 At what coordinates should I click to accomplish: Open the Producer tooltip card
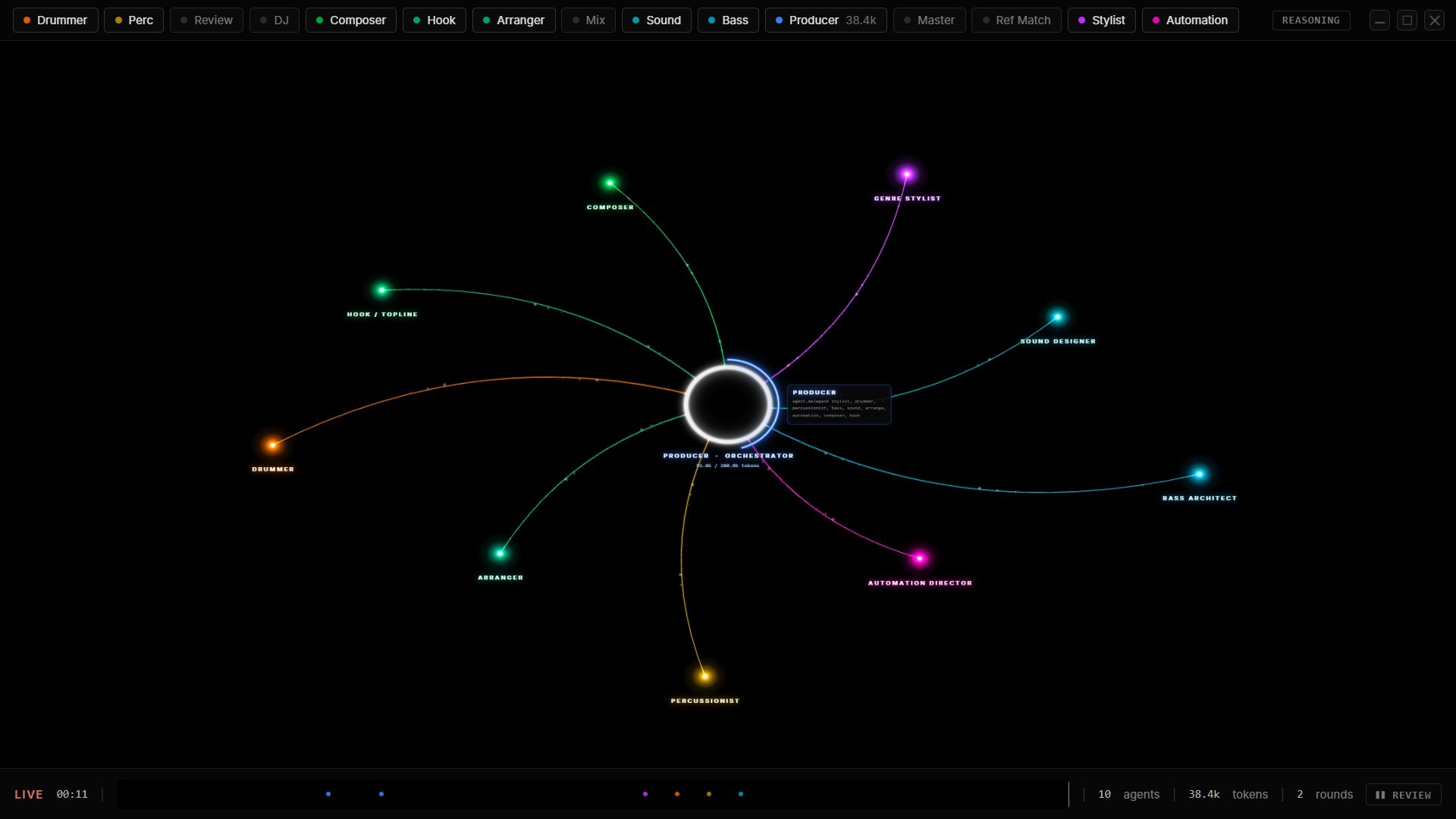pos(839,404)
